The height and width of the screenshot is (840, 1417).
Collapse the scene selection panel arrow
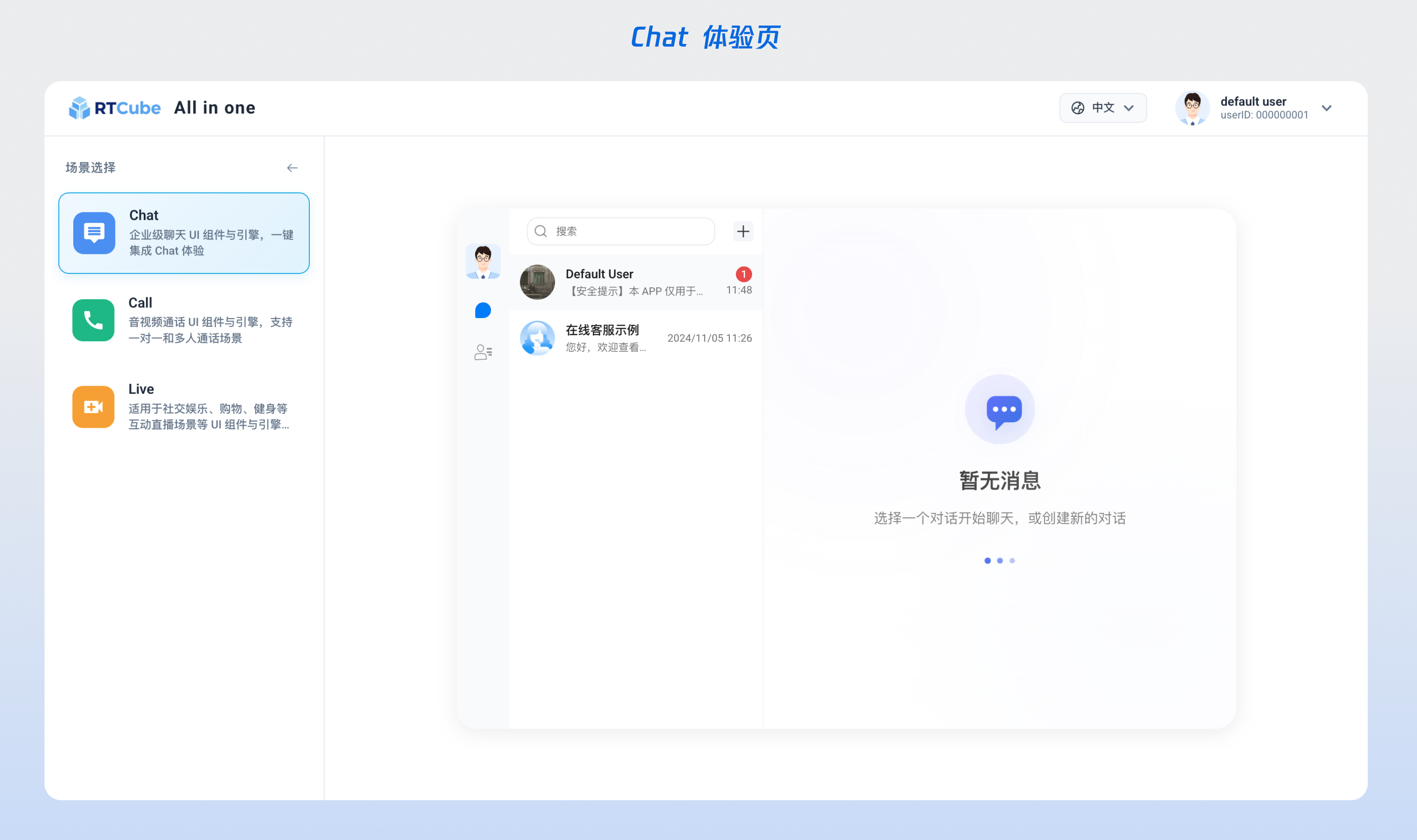[292, 168]
